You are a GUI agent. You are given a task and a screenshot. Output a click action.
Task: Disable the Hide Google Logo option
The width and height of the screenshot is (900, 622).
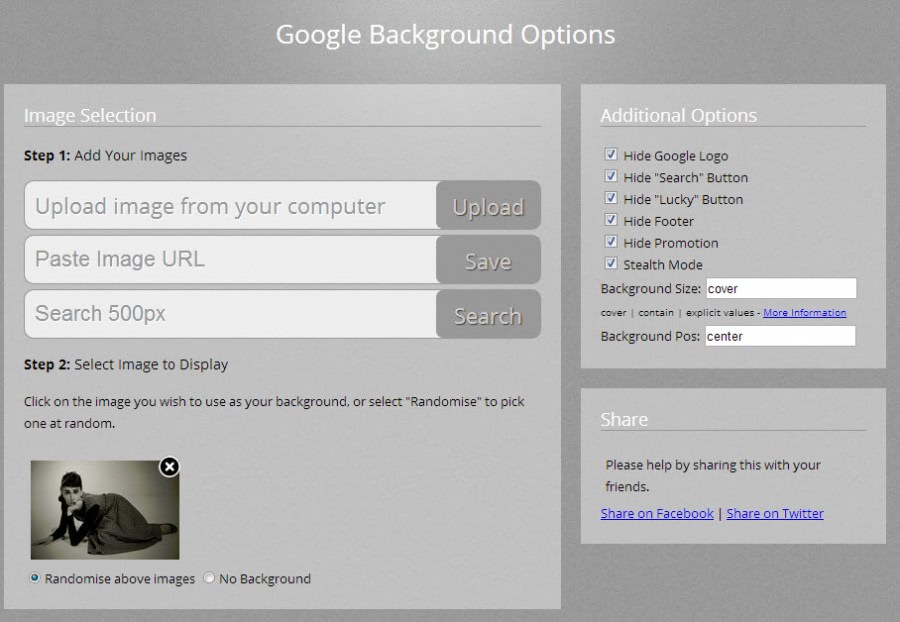pyautogui.click(x=610, y=153)
